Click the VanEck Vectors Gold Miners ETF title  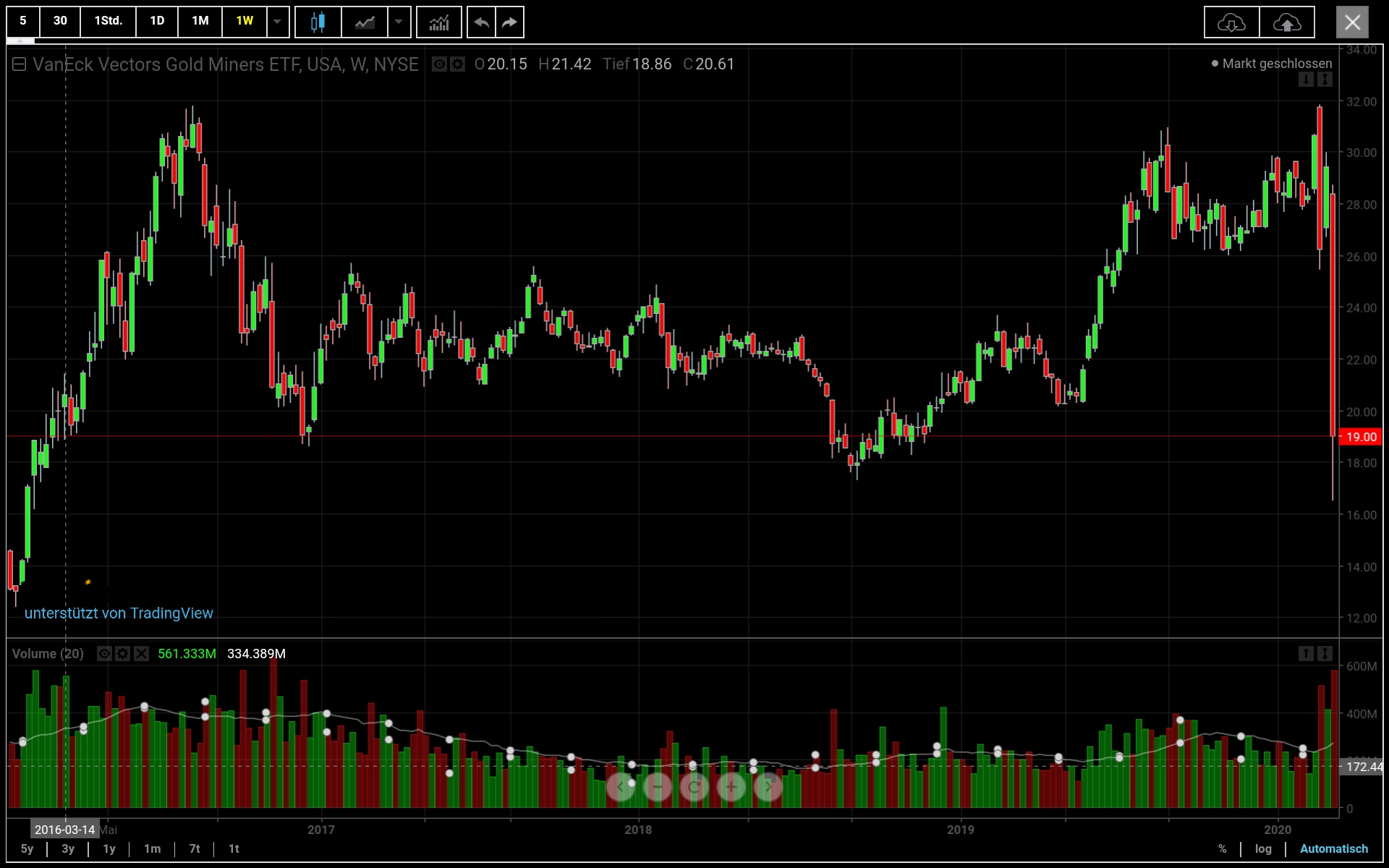tap(226, 64)
